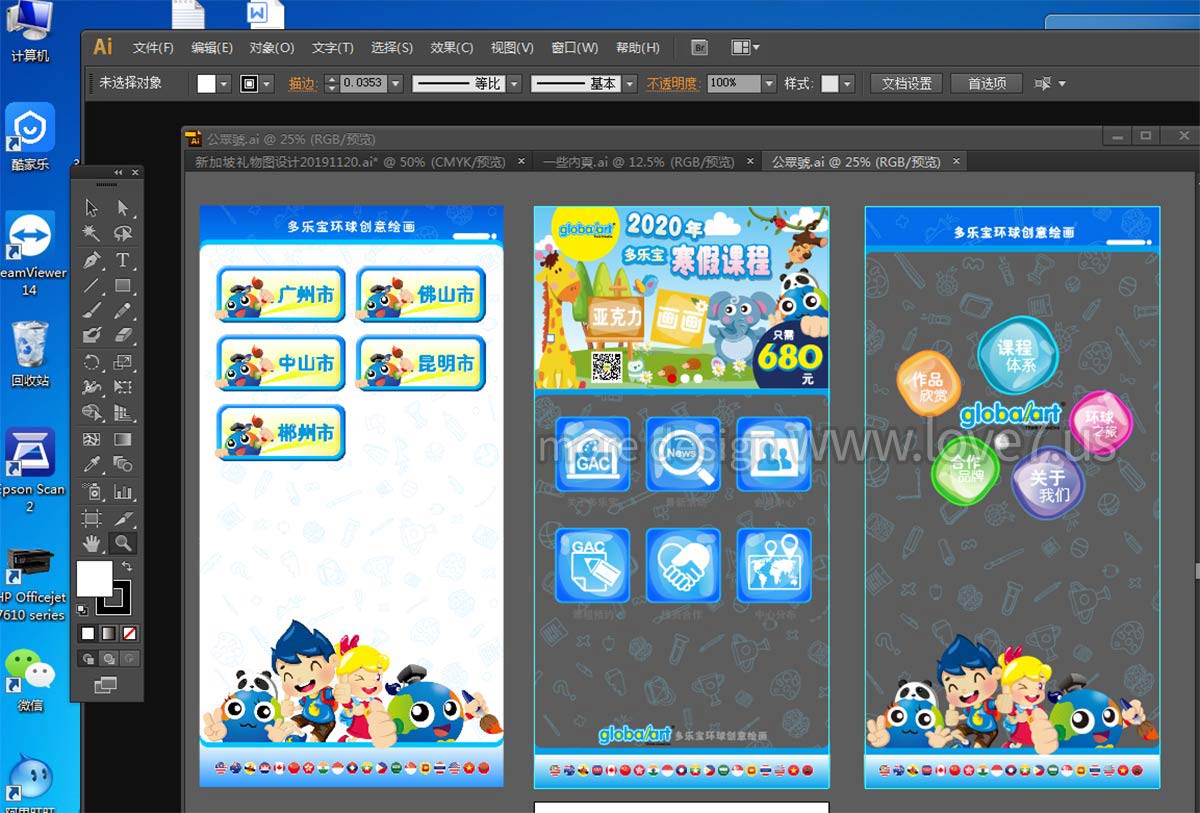Set paint mode to None
1200x813 pixels.
click(x=129, y=633)
